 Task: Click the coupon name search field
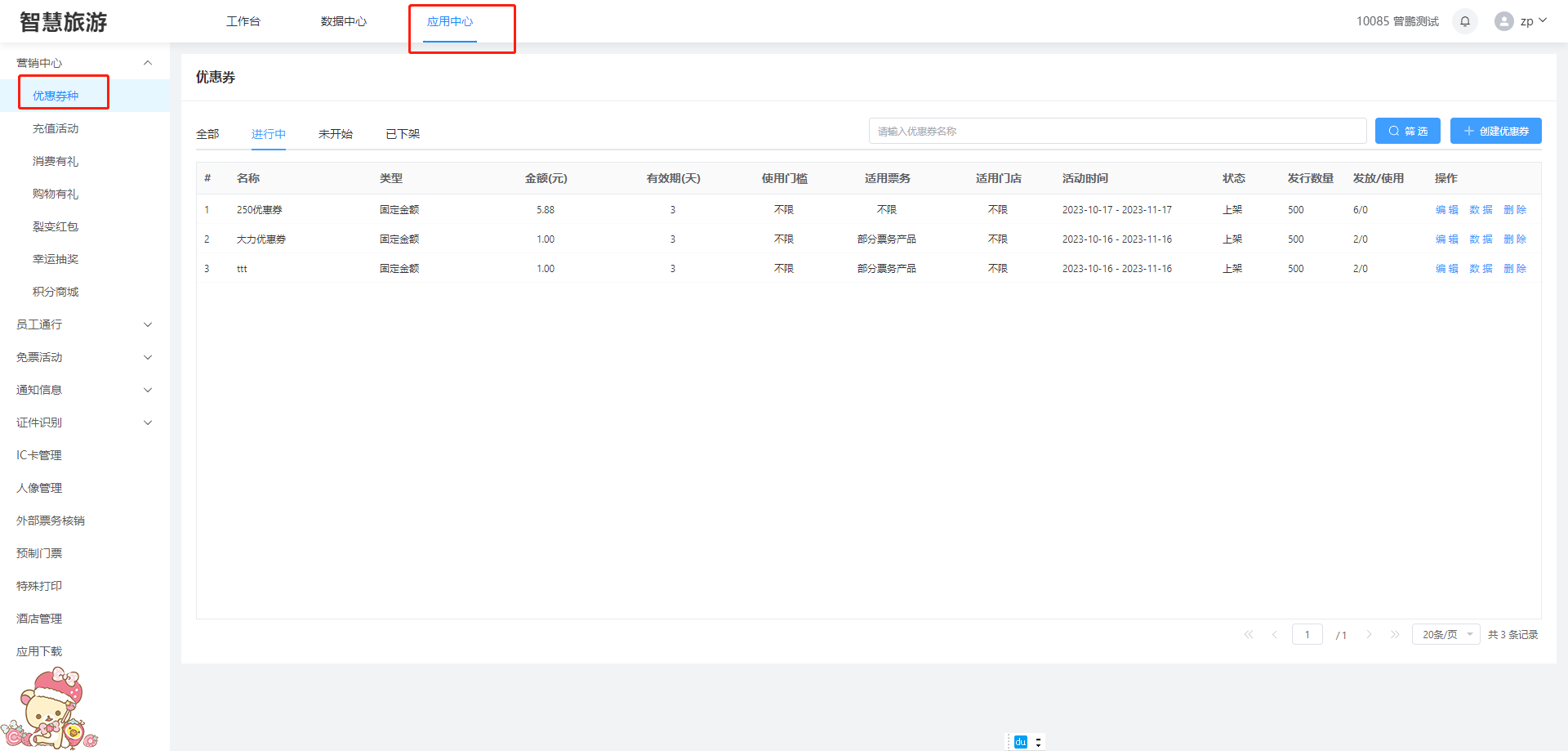point(1116,131)
